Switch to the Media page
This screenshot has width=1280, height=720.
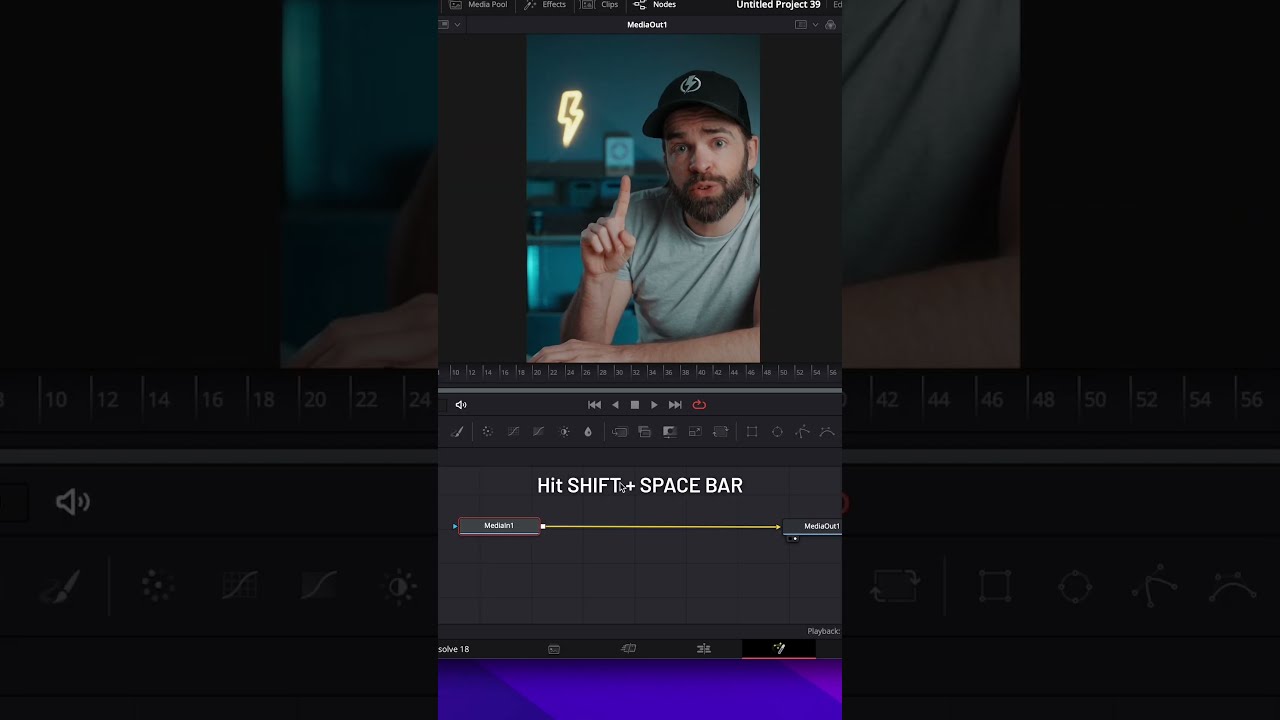(x=554, y=649)
